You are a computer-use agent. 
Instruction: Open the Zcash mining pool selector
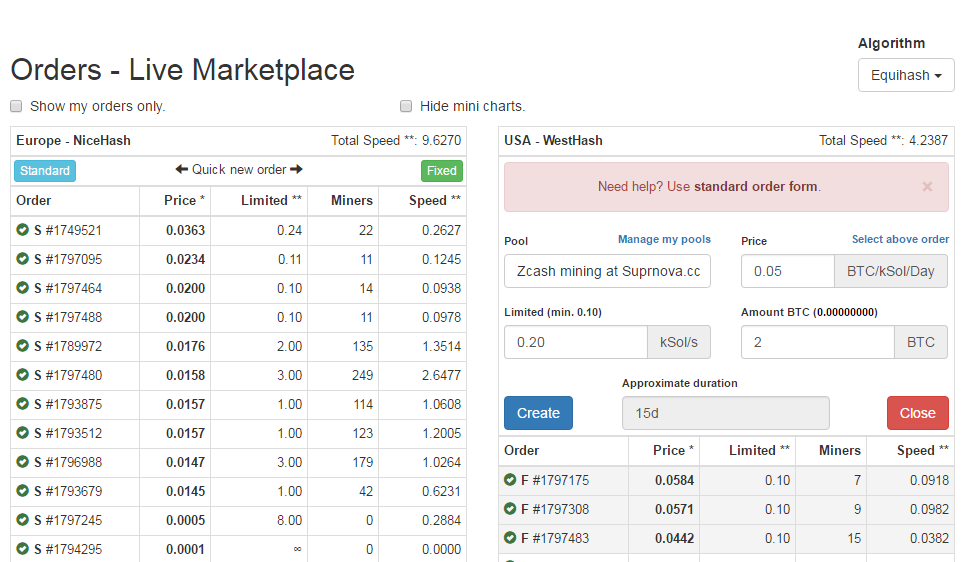607,271
